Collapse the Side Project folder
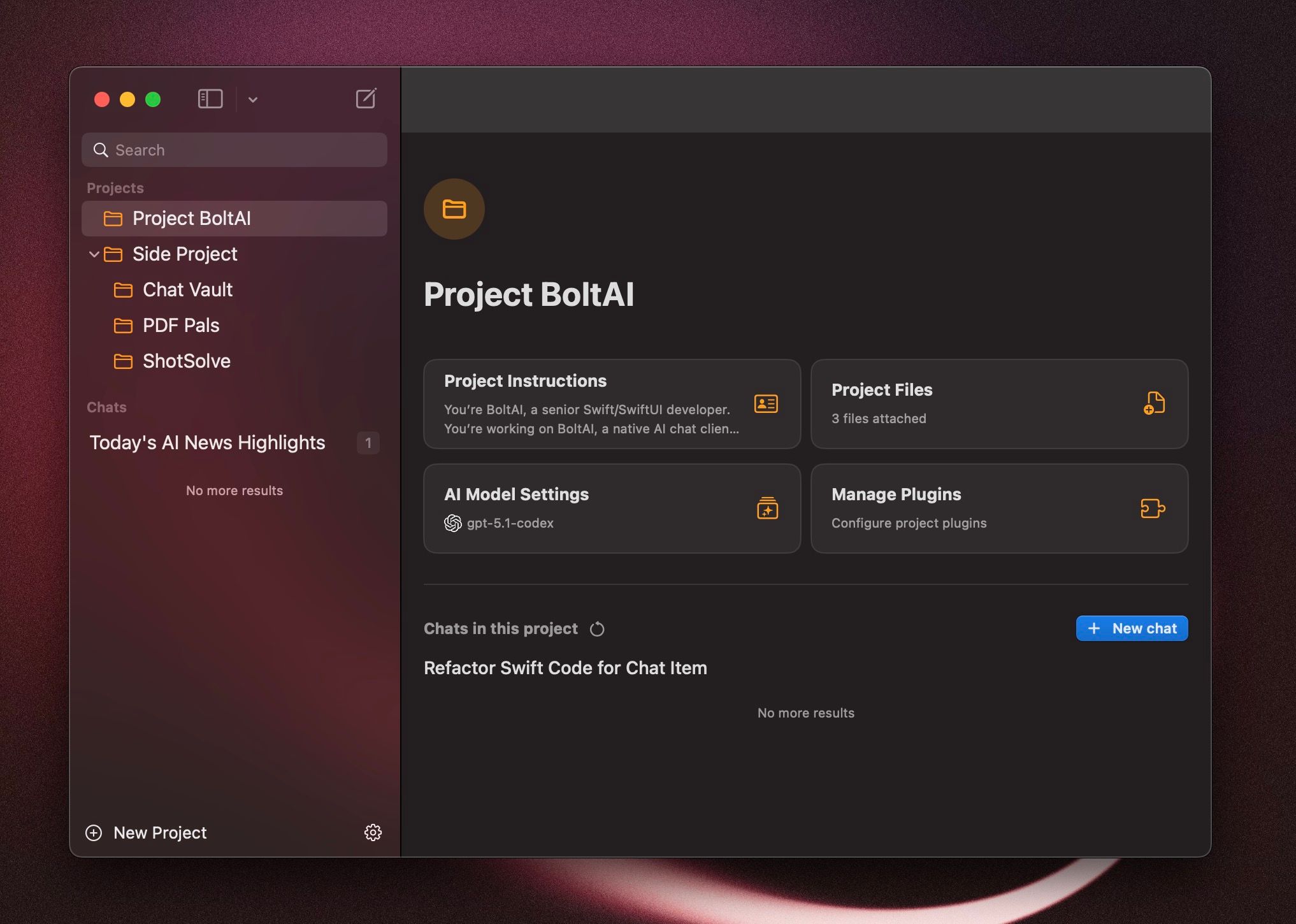Viewport: 1296px width, 924px height. 94,254
